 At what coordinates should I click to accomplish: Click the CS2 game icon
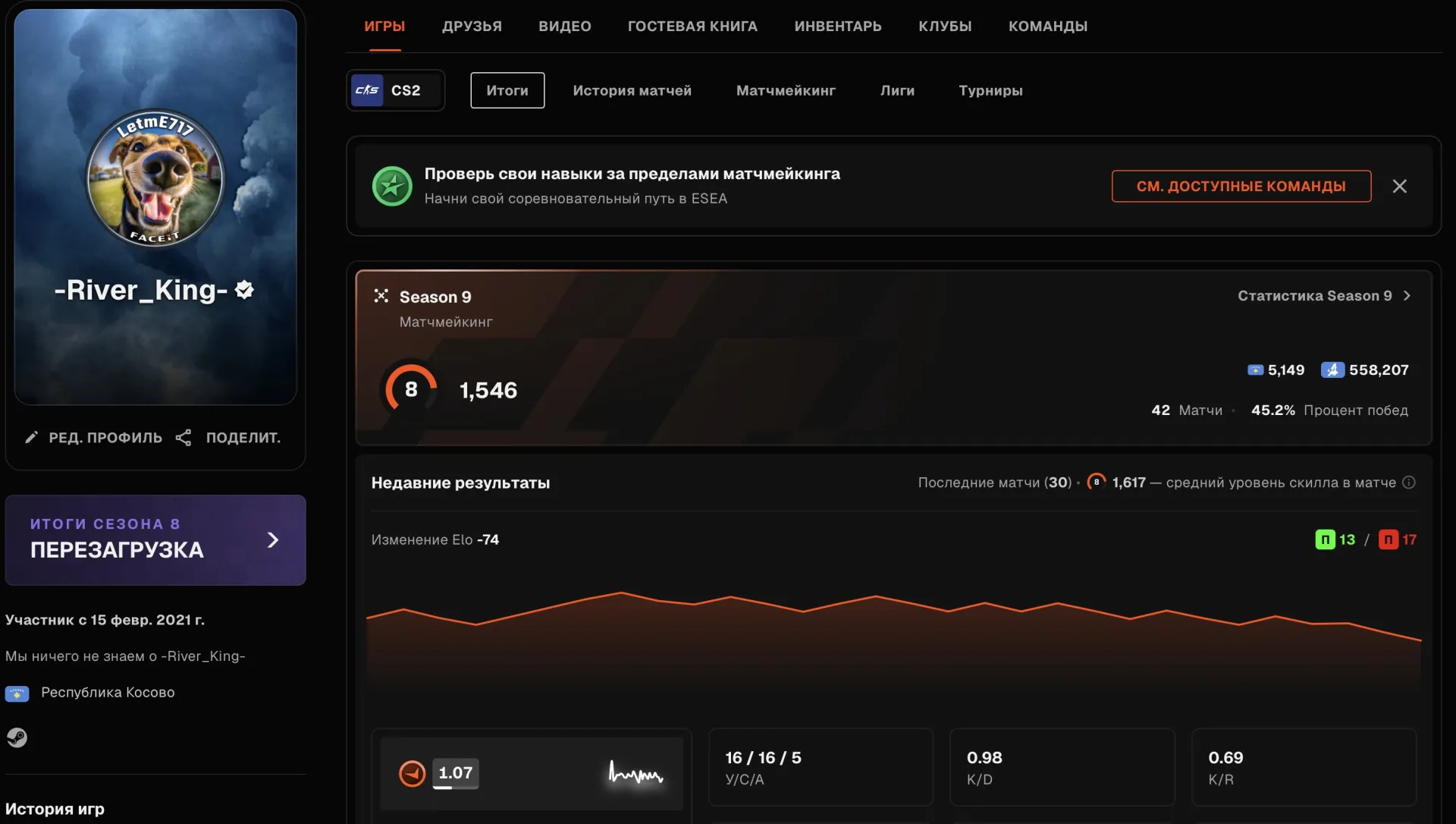[x=367, y=90]
